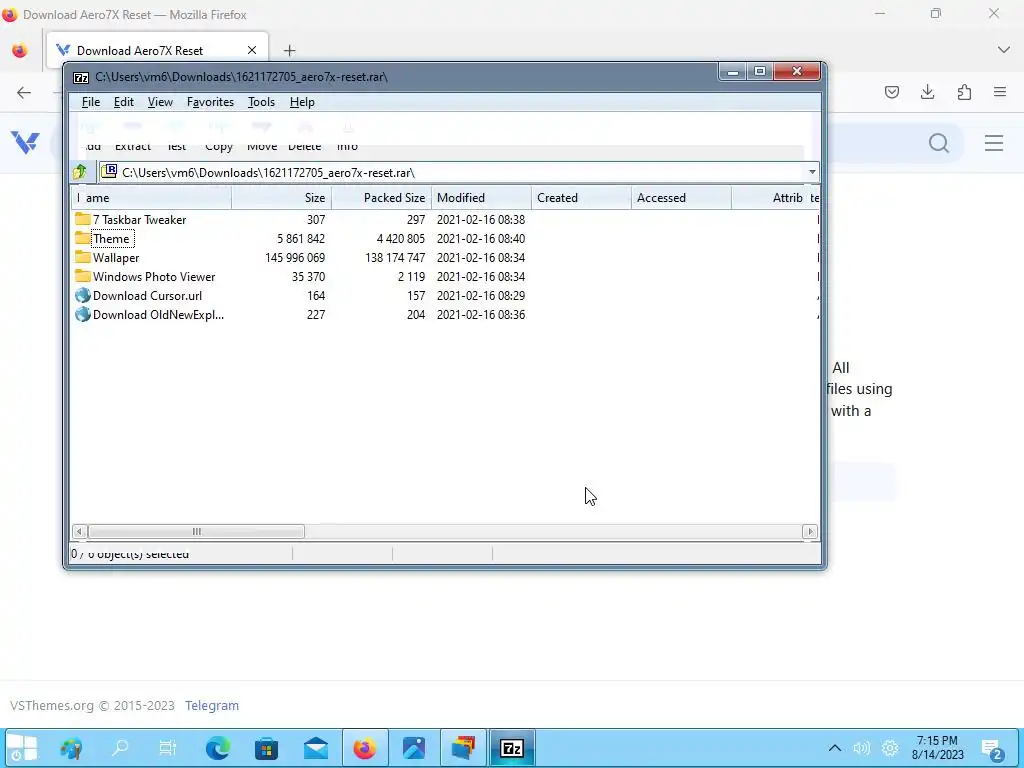Select the Theme folder icon
This screenshot has height=768, width=1024.
82,238
